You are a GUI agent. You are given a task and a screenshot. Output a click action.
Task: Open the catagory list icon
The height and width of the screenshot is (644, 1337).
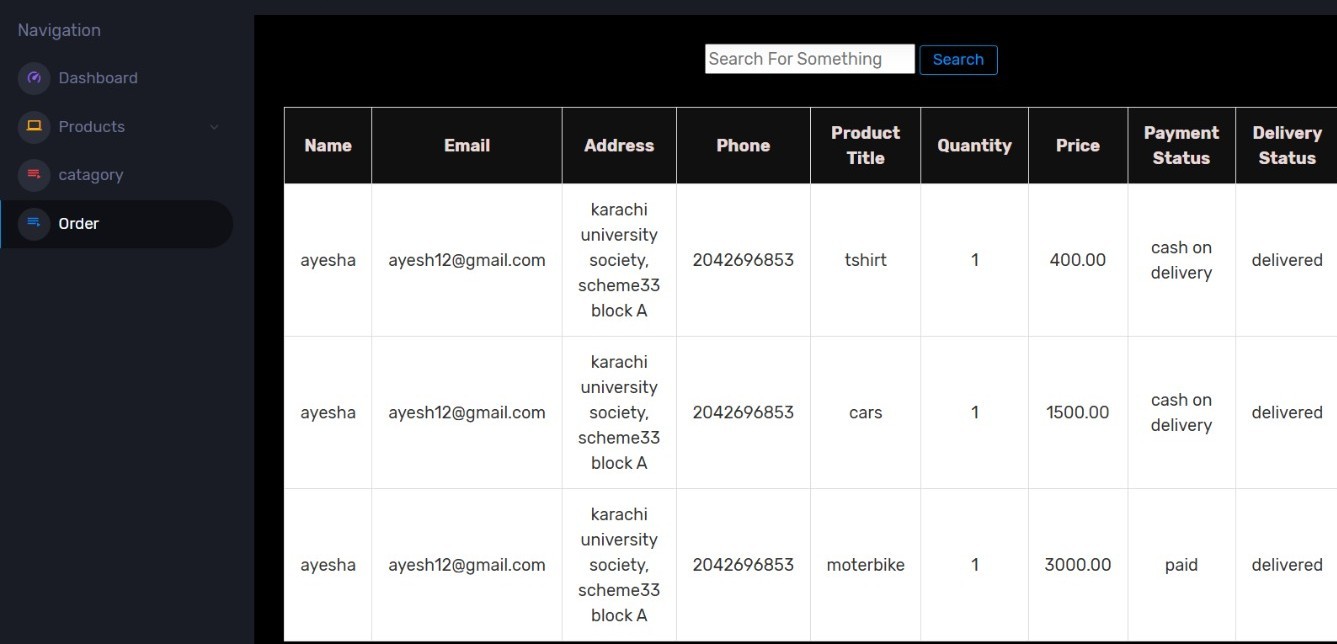(34, 174)
